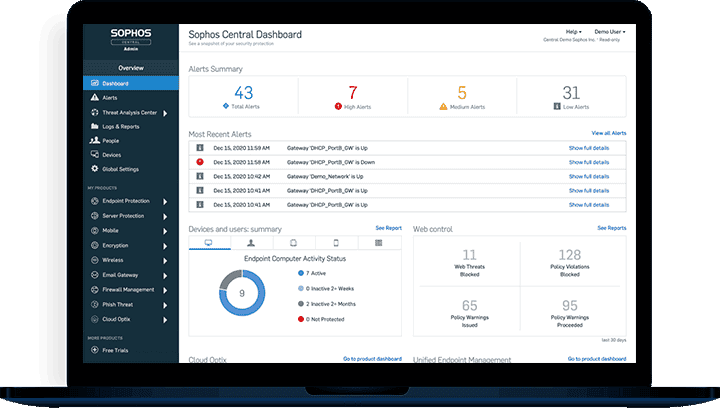
Task: Click the Phish Threat icon
Action: [x=95, y=304]
